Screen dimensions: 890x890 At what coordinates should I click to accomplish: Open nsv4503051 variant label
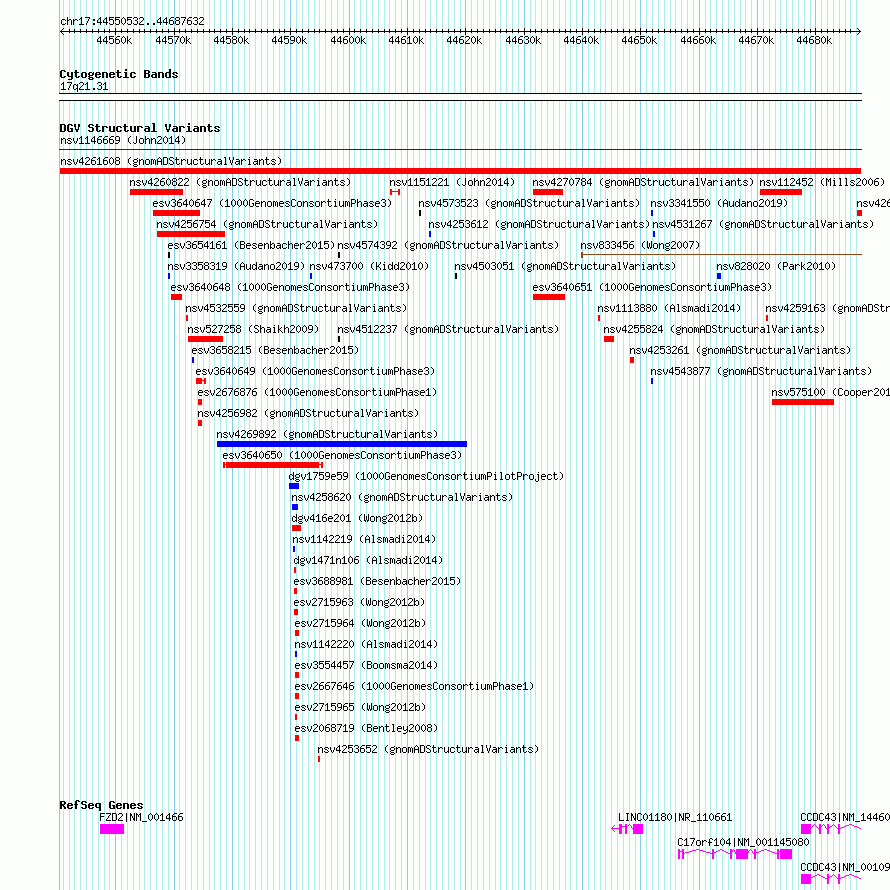pos(565,266)
